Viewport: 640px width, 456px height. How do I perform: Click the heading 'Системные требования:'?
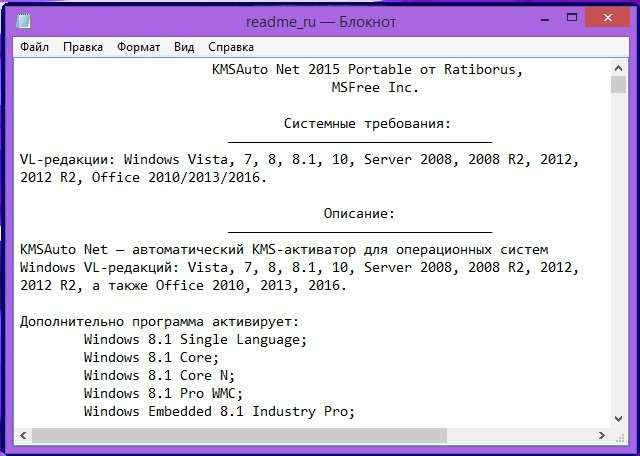click(x=367, y=123)
